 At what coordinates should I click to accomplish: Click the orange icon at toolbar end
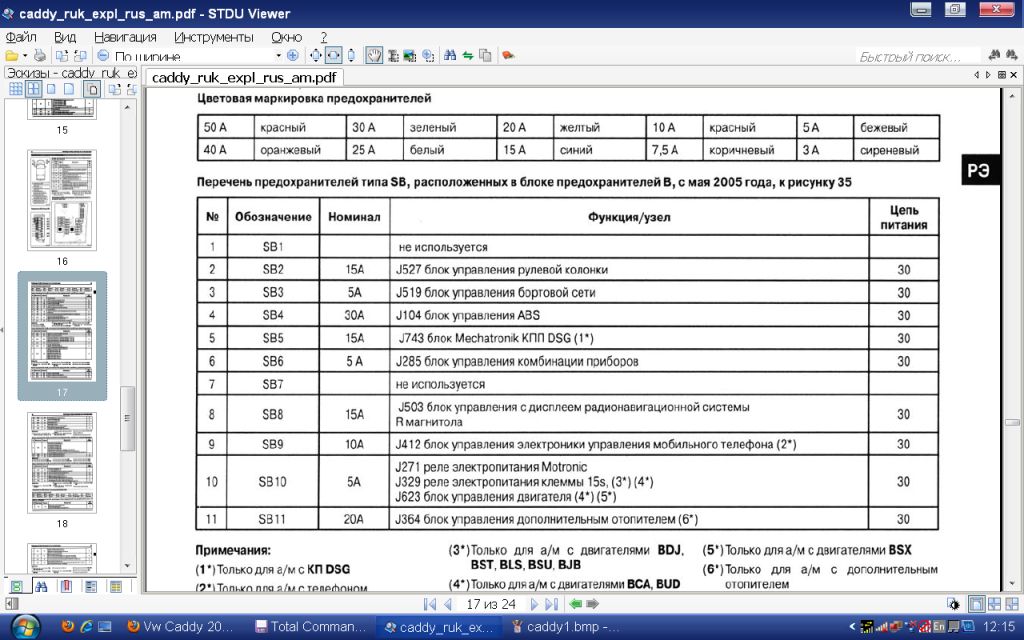[x=507, y=56]
